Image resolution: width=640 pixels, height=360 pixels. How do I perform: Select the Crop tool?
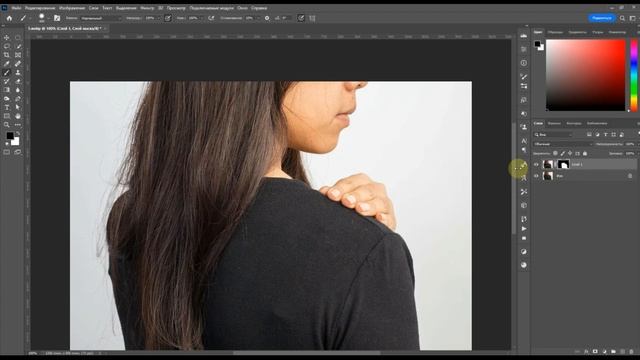(7, 55)
